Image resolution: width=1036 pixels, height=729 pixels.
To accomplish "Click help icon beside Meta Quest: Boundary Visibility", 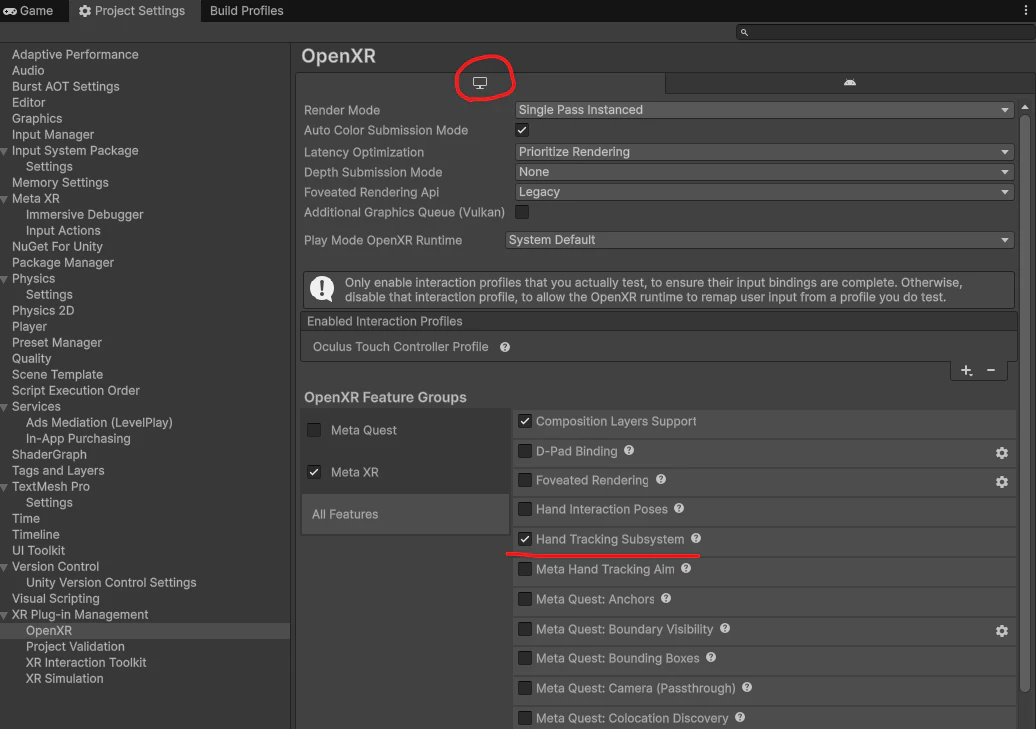I will [725, 628].
